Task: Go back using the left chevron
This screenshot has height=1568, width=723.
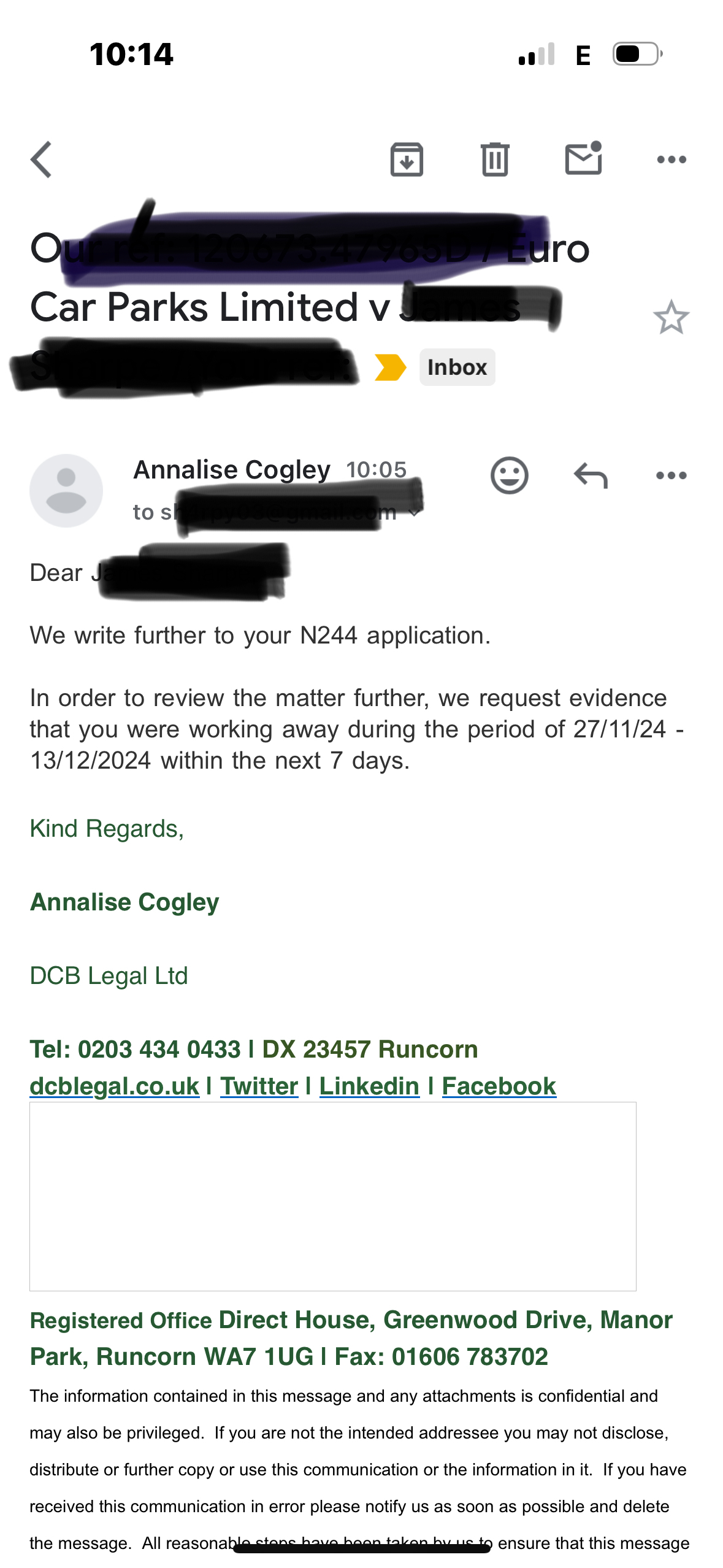Action: [41, 159]
